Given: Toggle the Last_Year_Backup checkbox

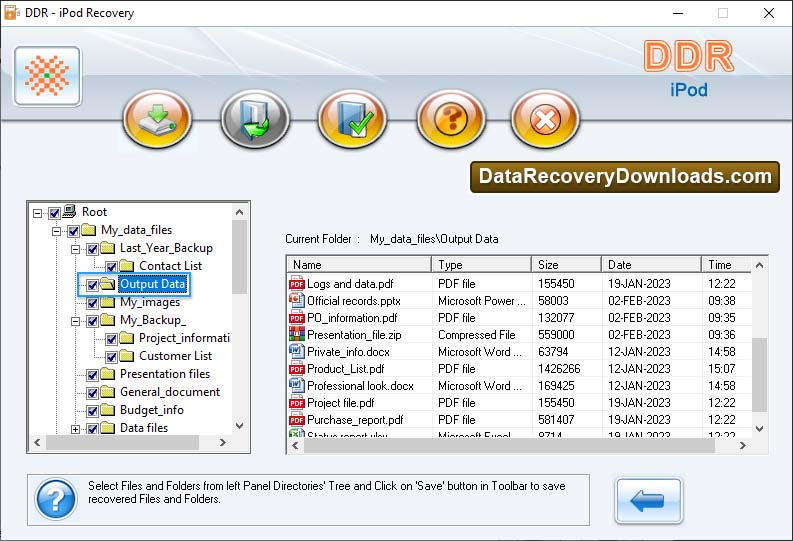Looking at the screenshot, I should [x=92, y=249].
